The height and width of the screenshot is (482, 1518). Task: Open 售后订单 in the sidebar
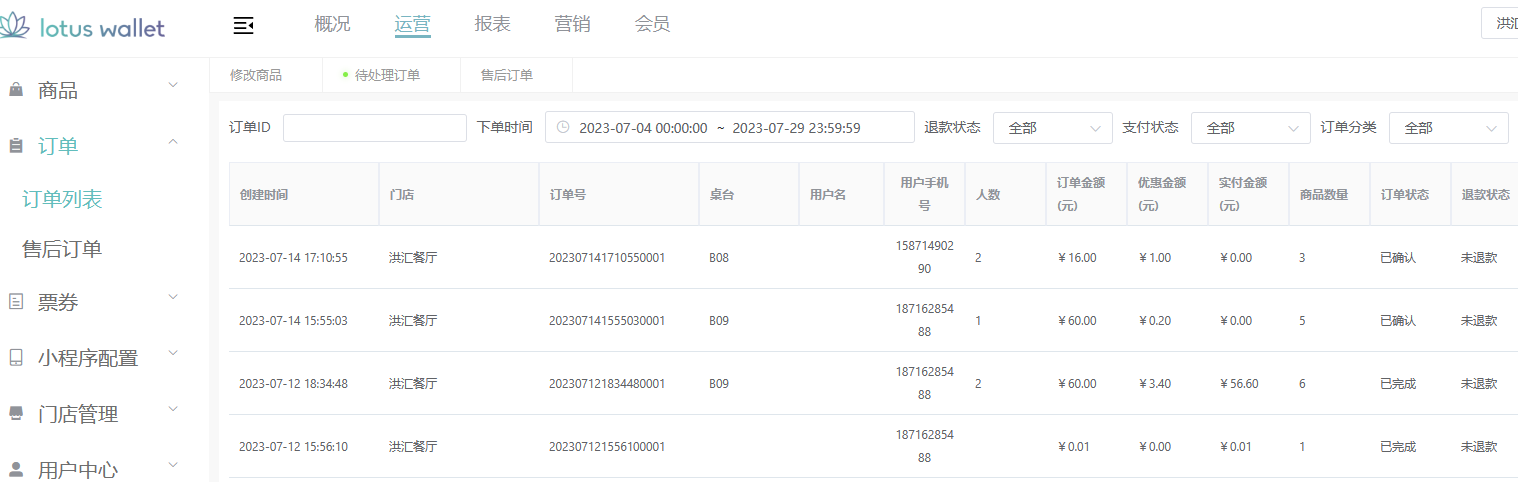tap(62, 250)
